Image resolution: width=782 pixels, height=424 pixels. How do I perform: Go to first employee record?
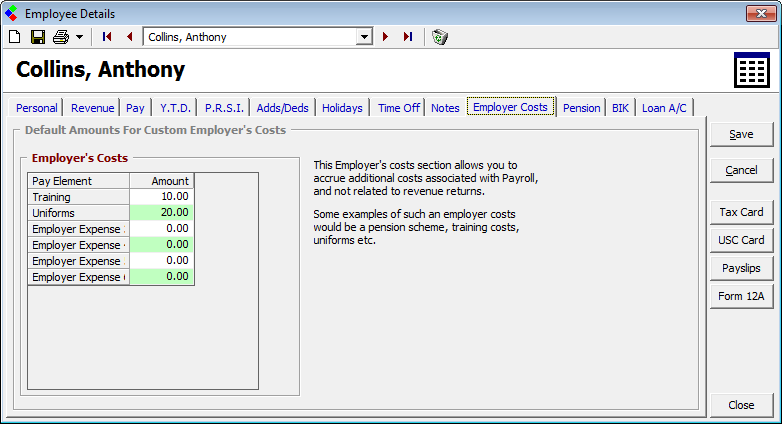click(x=107, y=37)
